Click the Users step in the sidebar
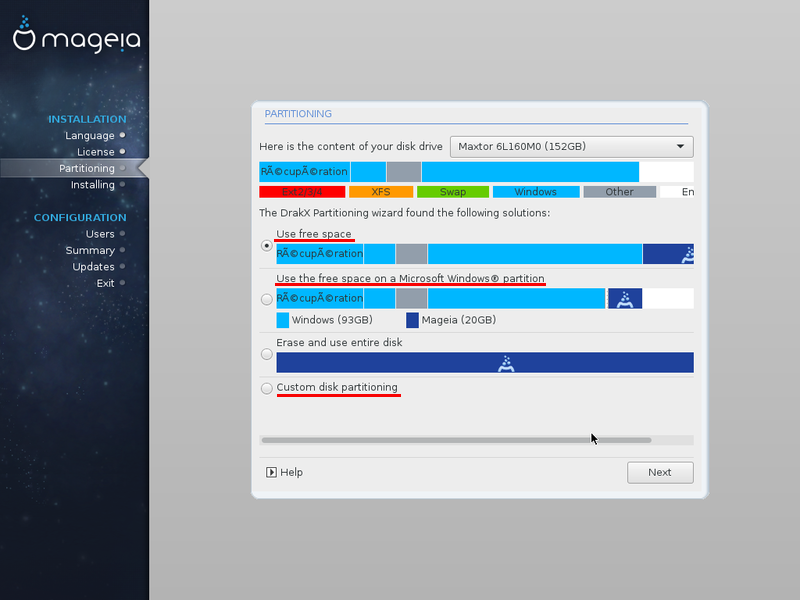This screenshot has height=600, width=800. pyautogui.click(x=100, y=234)
